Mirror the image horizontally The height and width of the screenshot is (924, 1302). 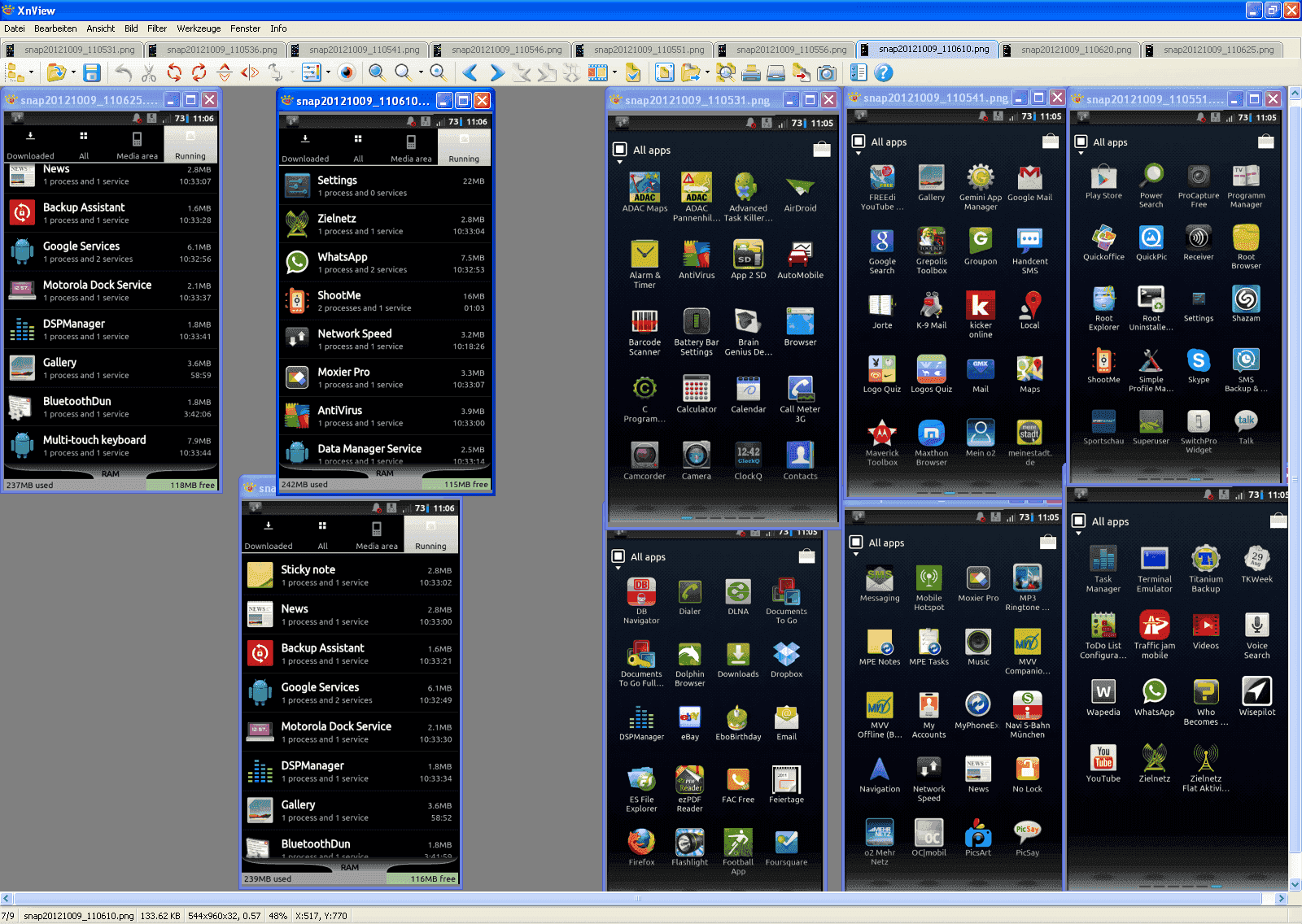click(250, 73)
